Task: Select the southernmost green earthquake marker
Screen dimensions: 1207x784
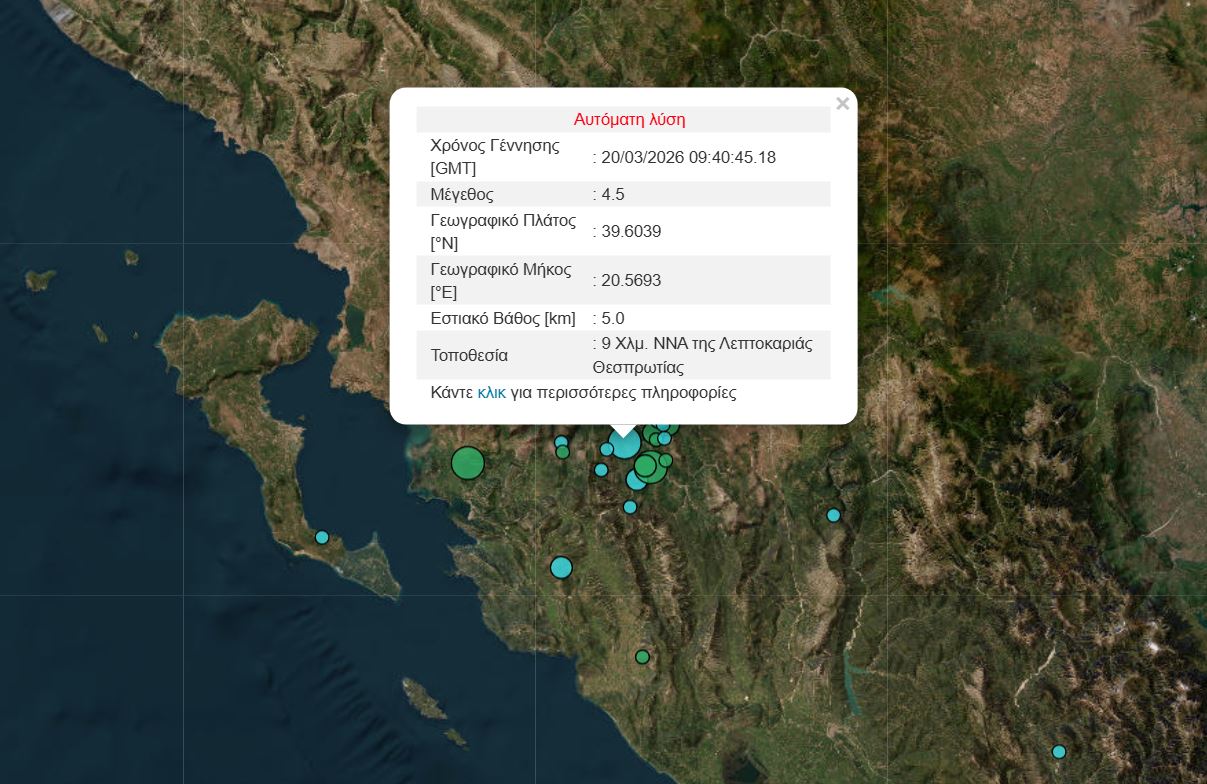Action: click(642, 657)
